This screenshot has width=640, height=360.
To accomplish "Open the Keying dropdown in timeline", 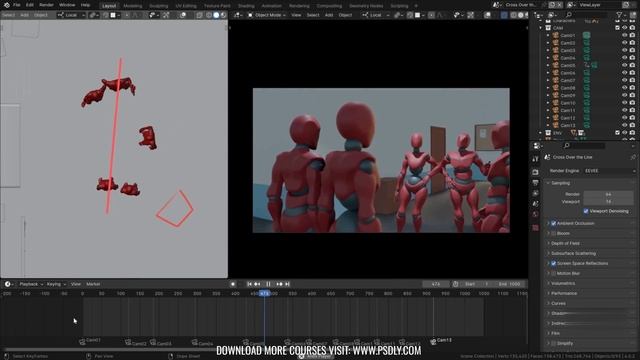I will click(56, 284).
